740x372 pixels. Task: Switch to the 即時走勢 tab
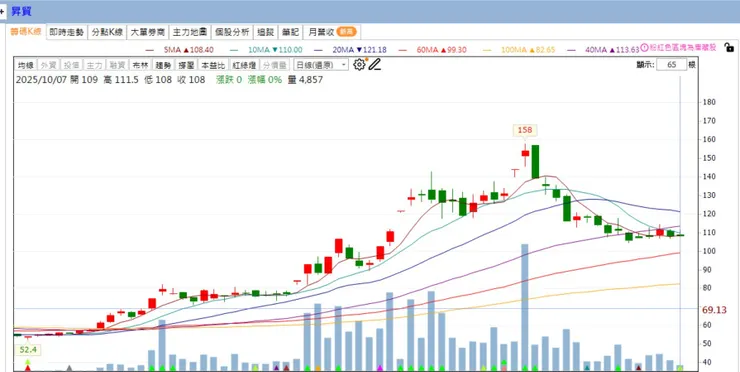pos(67,32)
